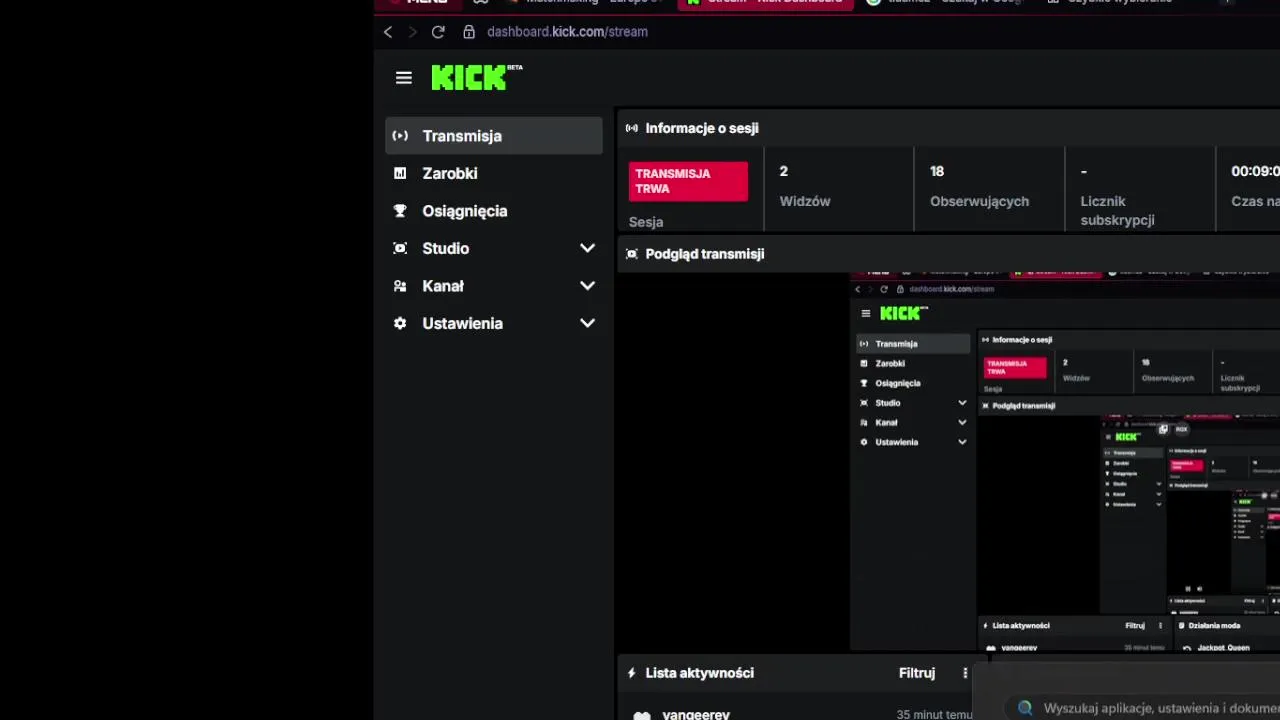Click the dashboard.kick.com/stream address bar
The image size is (1280, 720).
567,32
